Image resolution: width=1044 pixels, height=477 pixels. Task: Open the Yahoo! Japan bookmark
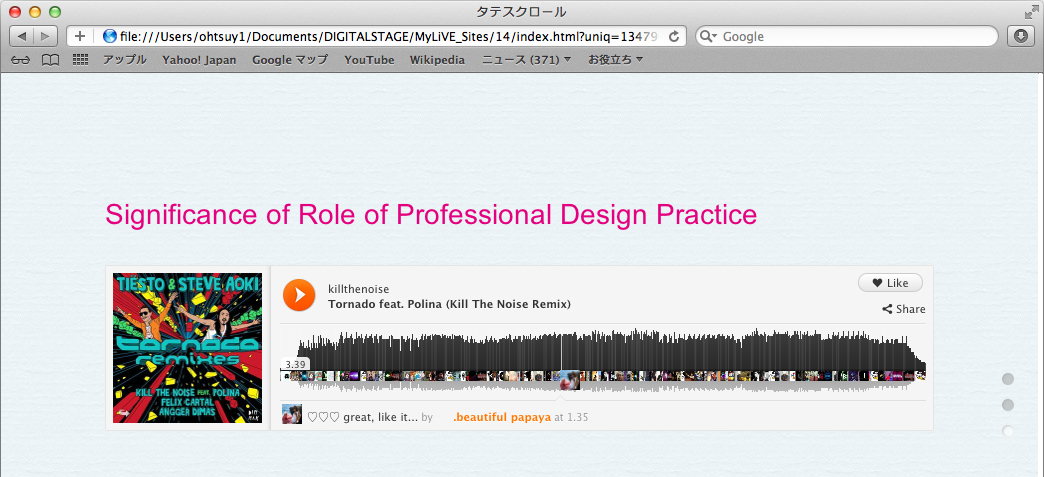pyautogui.click(x=199, y=60)
